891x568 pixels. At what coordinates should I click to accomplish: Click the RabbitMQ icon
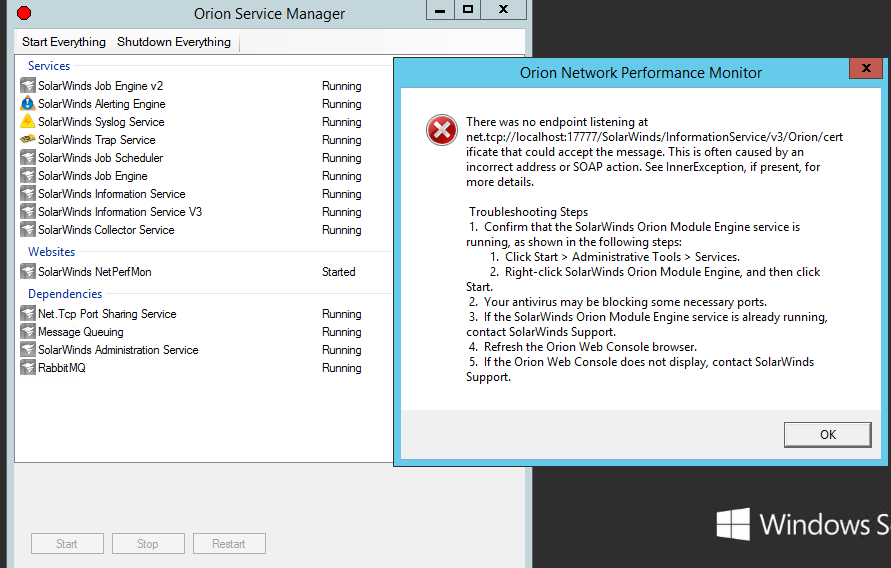coord(27,367)
